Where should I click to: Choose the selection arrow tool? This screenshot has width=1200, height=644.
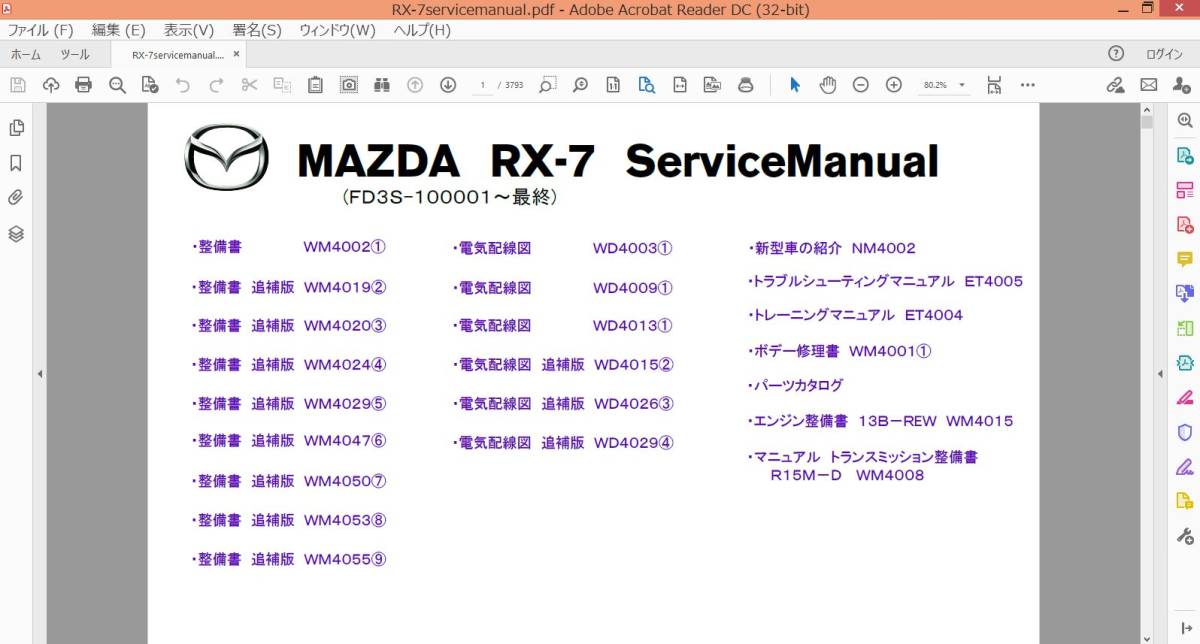click(795, 85)
